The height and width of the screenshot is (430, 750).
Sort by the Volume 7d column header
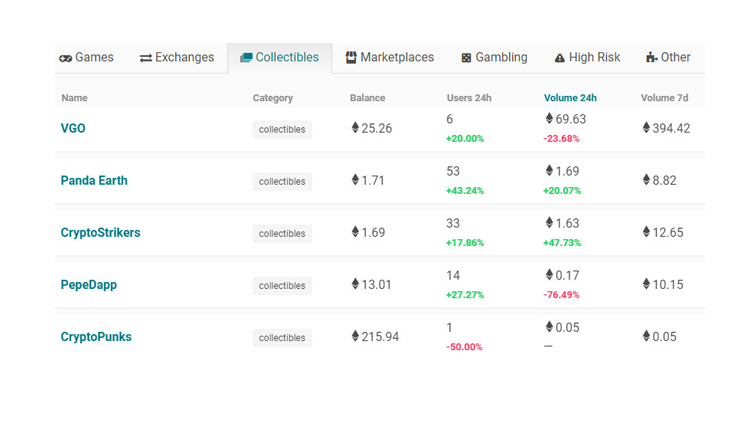tap(664, 98)
